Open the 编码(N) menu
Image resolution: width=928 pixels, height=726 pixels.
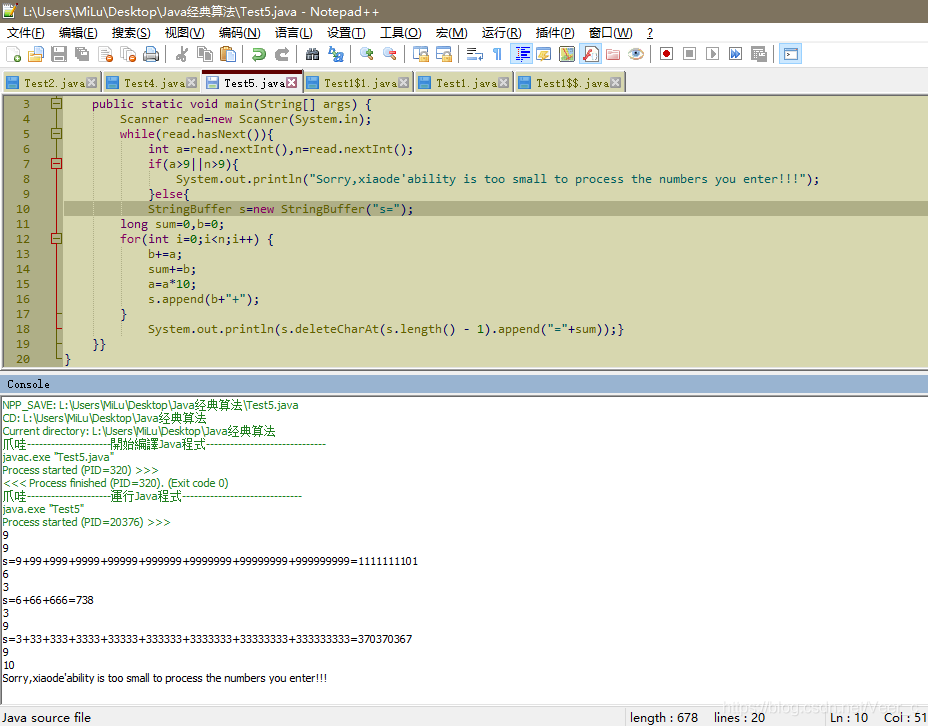click(239, 33)
